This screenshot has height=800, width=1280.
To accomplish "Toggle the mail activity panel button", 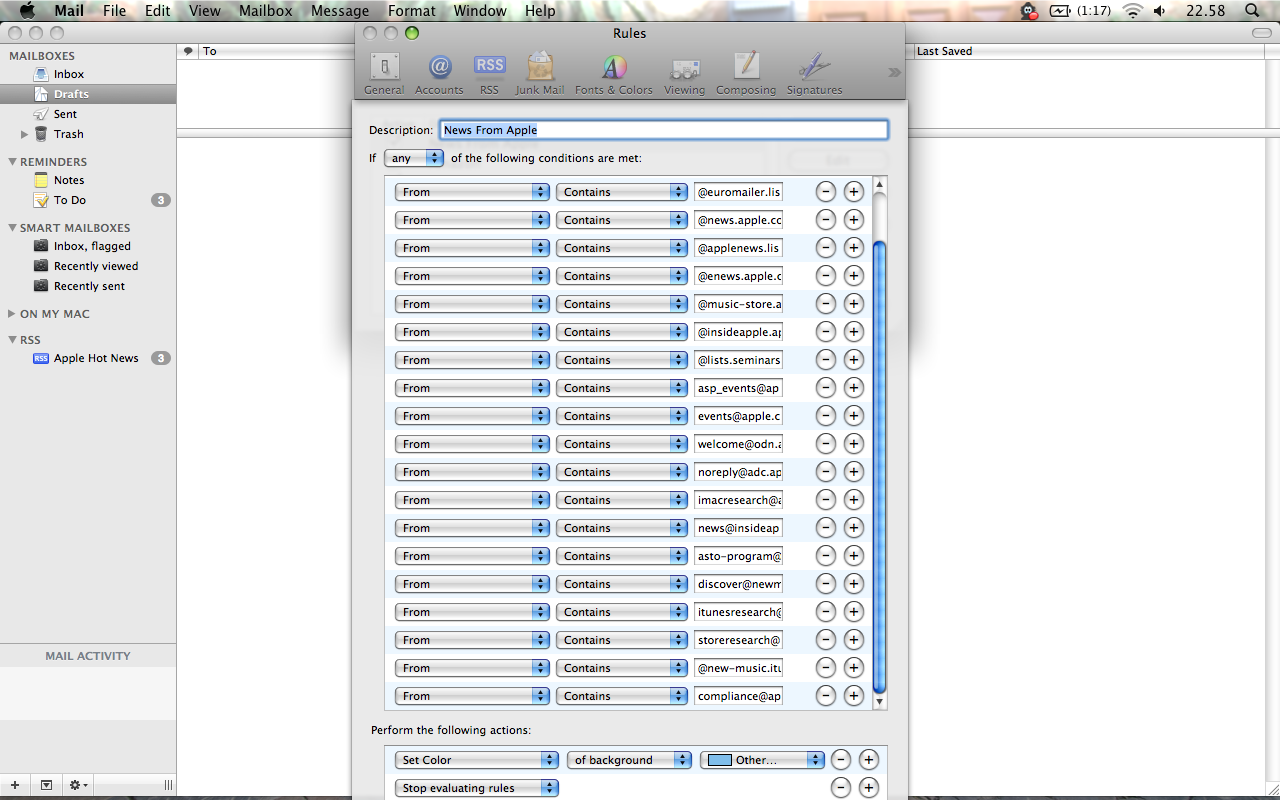I will coord(46,785).
